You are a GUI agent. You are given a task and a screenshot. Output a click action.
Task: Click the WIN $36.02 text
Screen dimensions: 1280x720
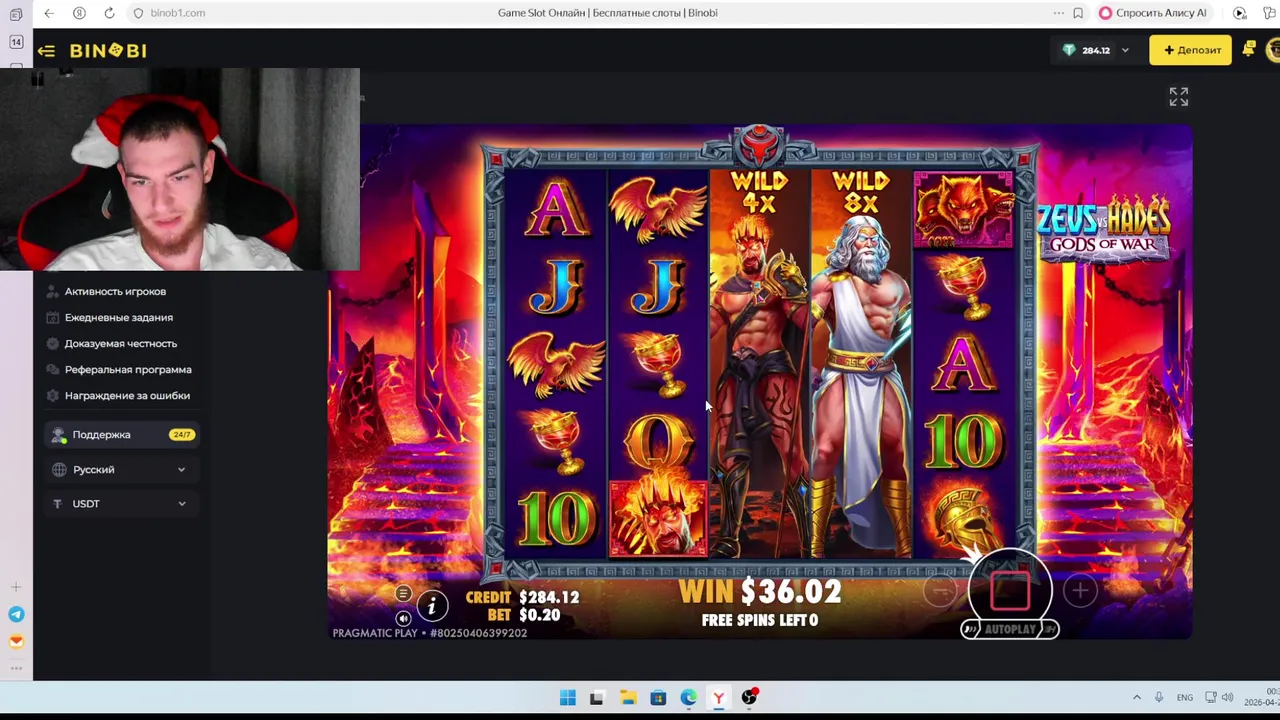[x=760, y=592]
